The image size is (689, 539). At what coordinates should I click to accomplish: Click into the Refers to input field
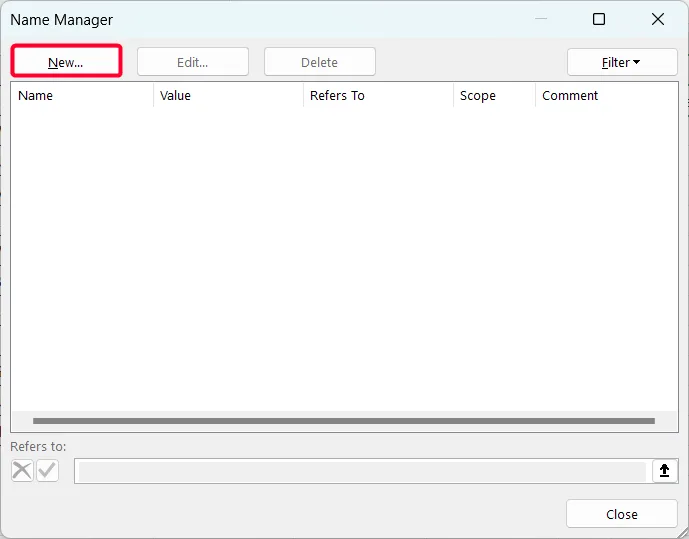tap(363, 471)
